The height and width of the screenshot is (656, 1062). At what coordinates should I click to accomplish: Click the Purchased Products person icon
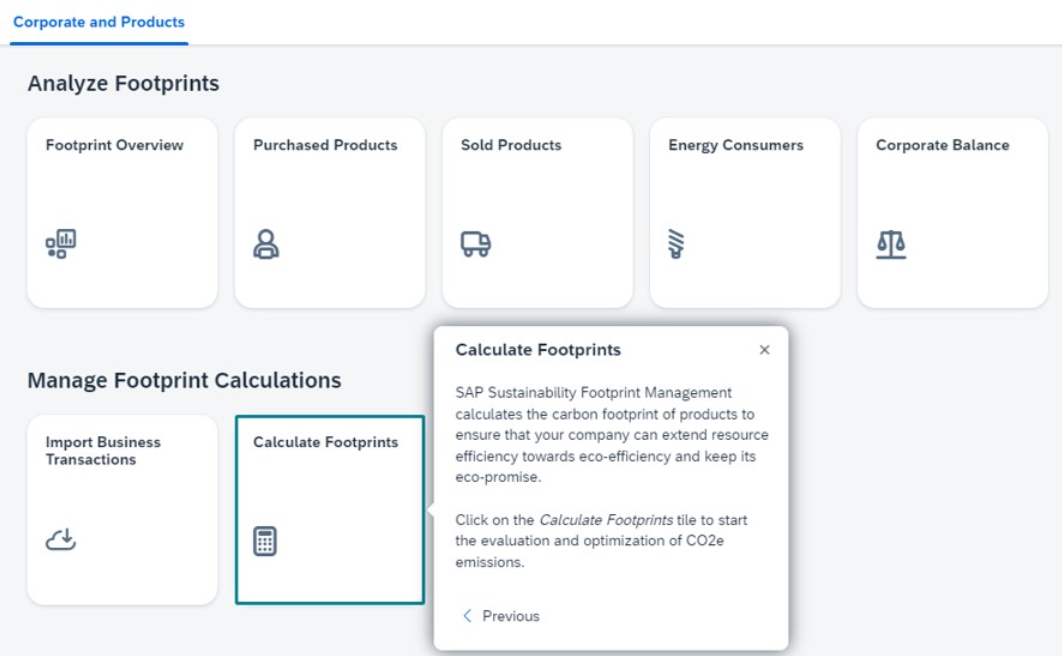click(266, 244)
